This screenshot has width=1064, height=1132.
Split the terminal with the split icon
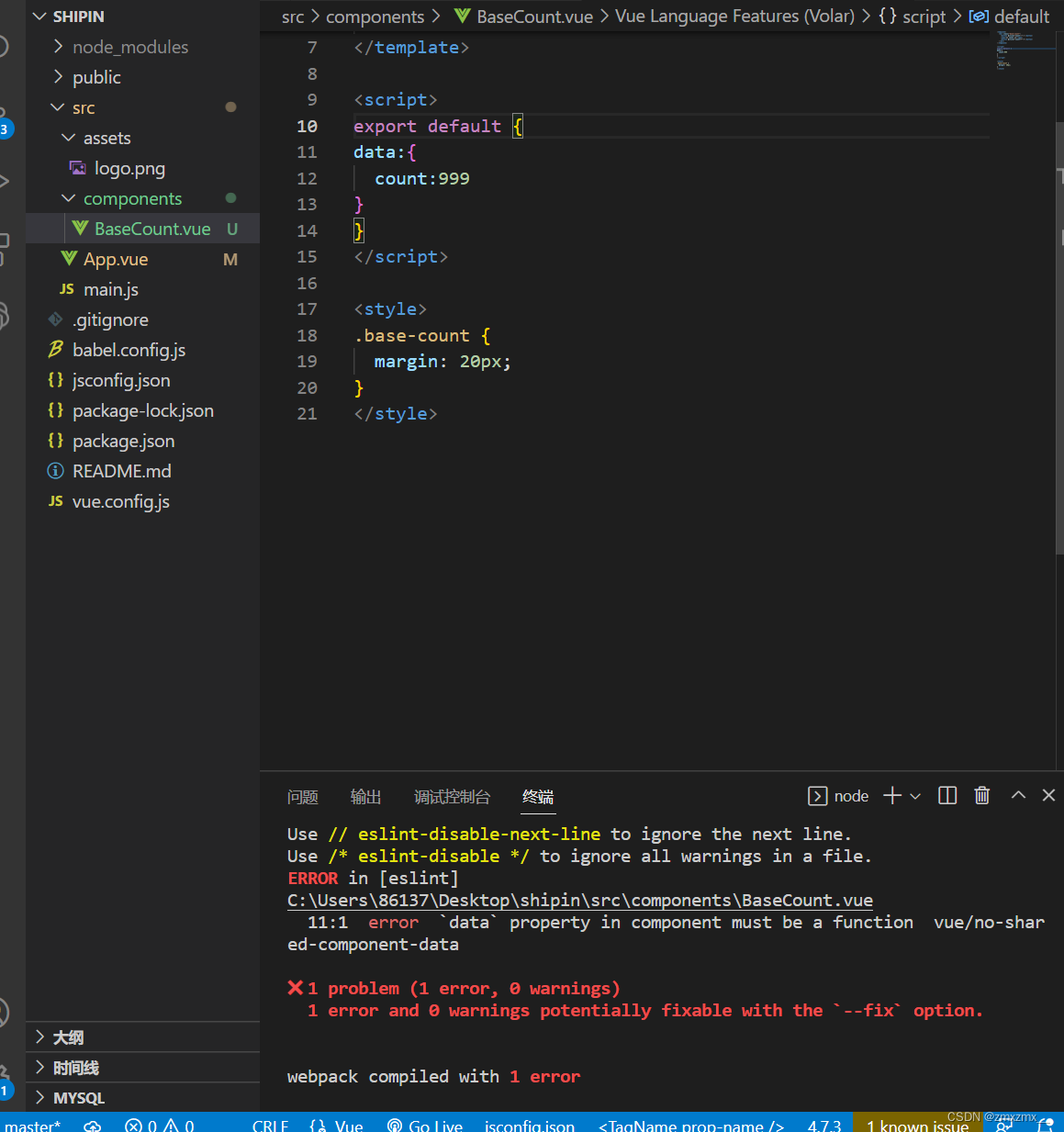pos(946,795)
